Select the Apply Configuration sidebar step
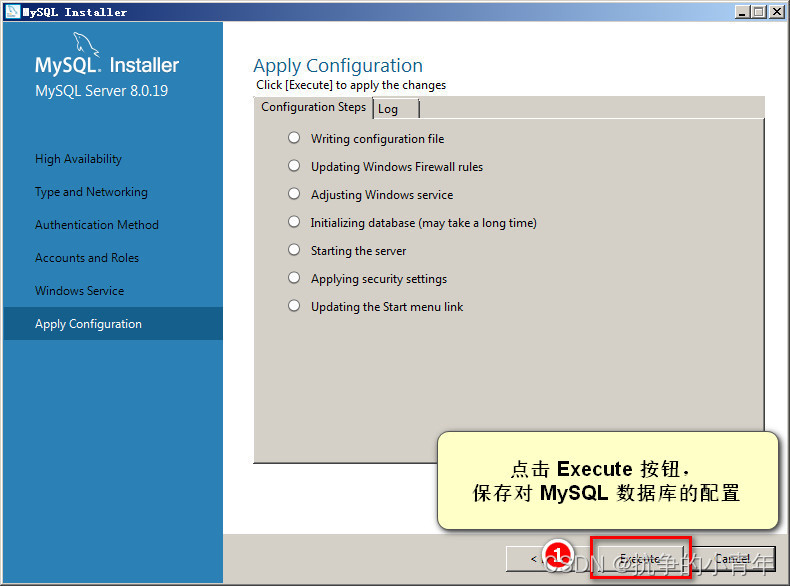Image resolution: width=790 pixels, height=586 pixels. coord(113,323)
